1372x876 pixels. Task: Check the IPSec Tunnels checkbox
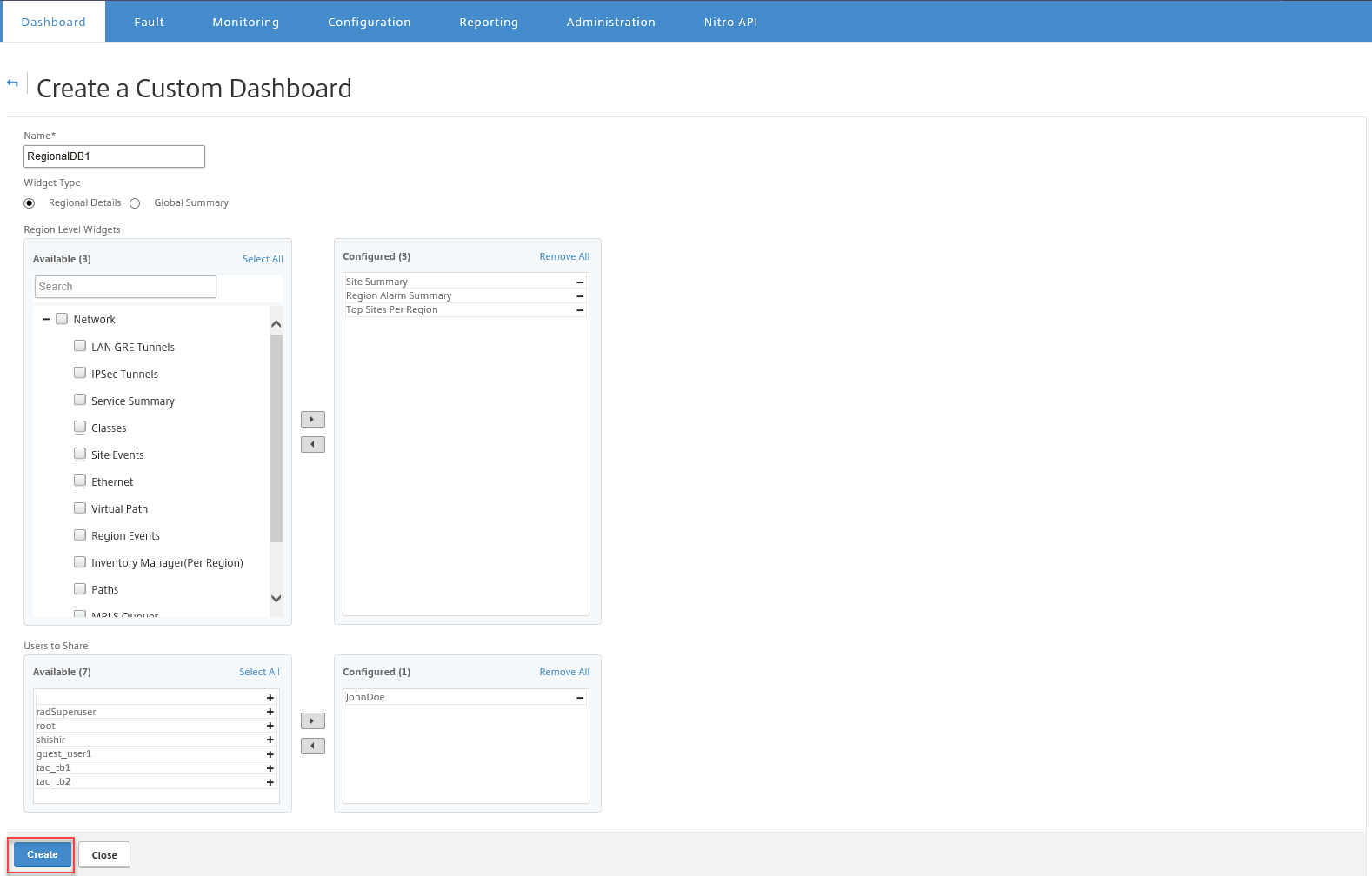80,373
